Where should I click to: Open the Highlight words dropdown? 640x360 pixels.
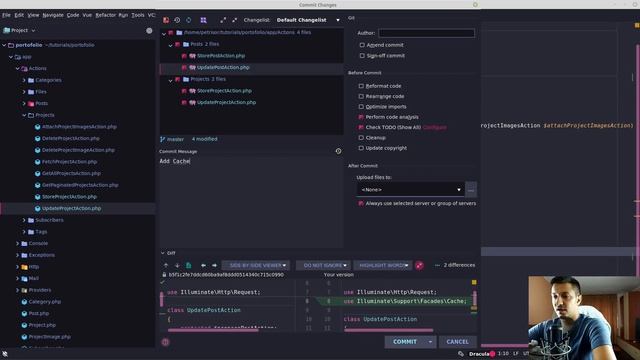point(382,265)
